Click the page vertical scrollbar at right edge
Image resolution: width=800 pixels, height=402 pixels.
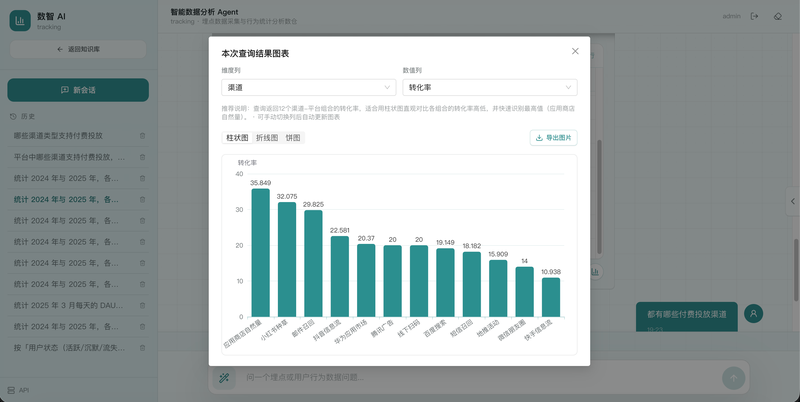pyautogui.click(x=796, y=269)
